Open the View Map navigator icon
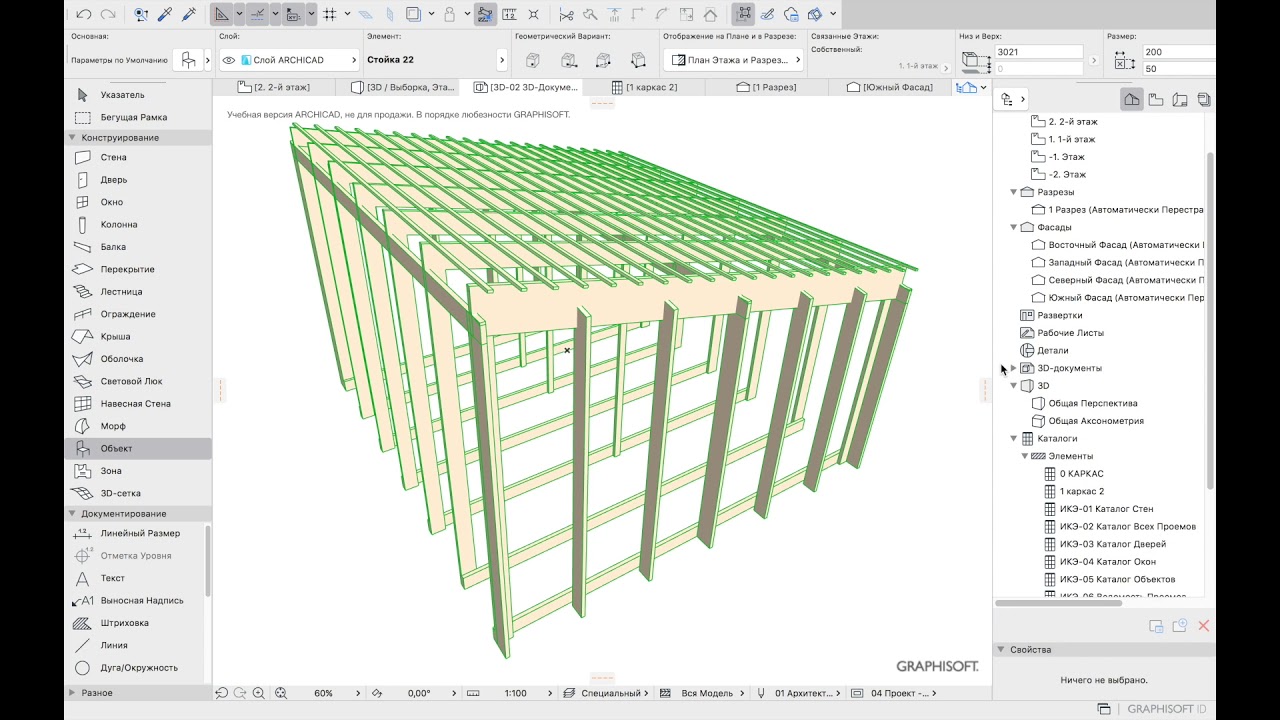Screen dimensions: 1280x720 [x=1156, y=99]
